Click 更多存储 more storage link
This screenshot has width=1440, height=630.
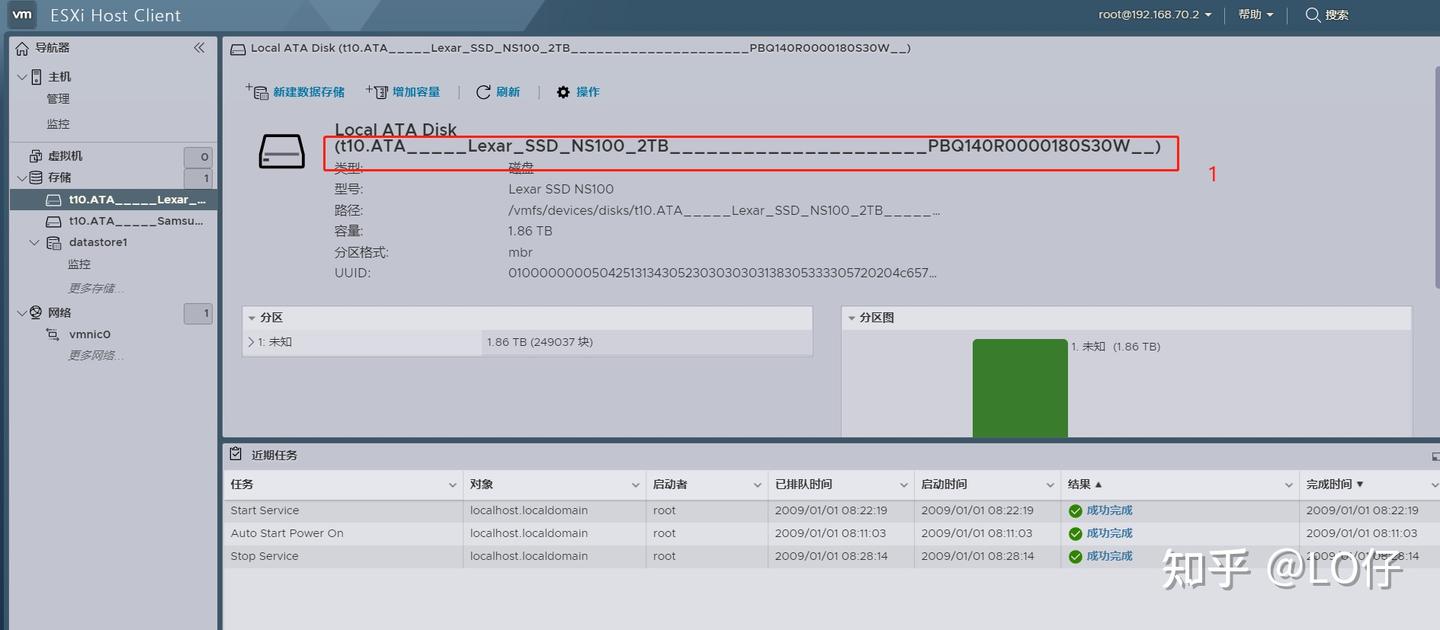(96, 288)
